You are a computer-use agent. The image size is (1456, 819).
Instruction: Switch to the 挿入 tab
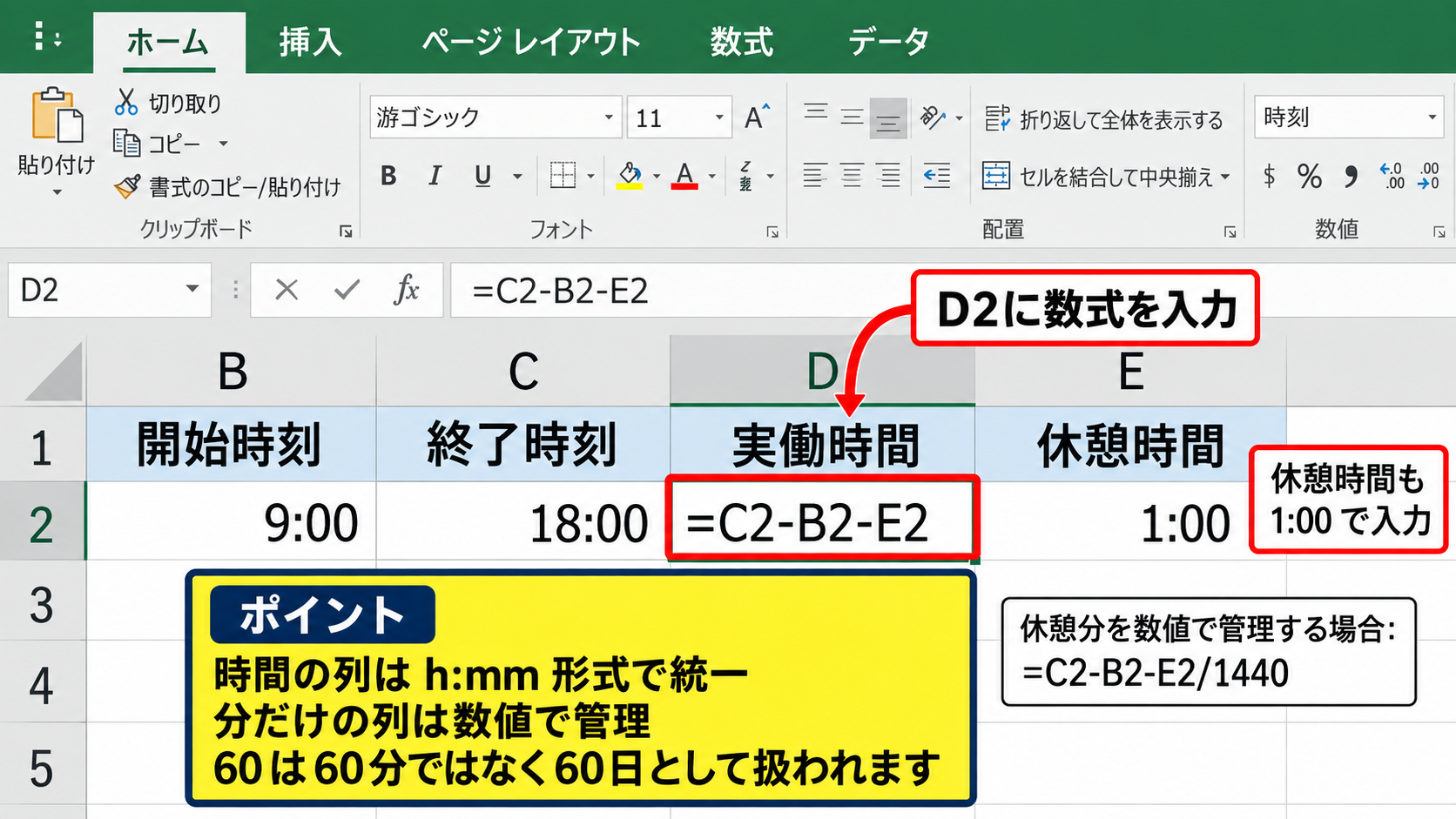pos(310,42)
